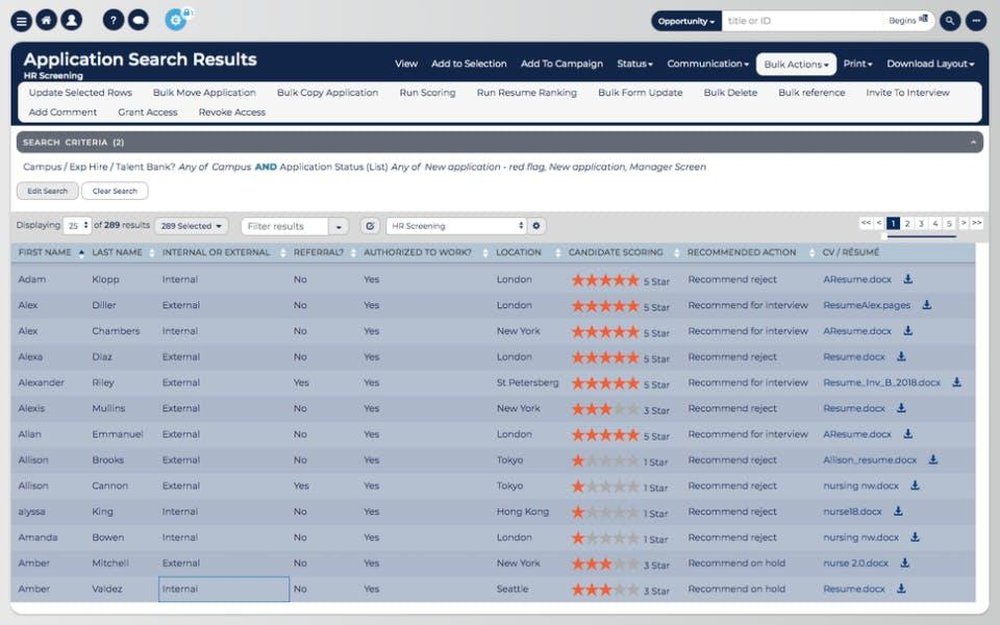Download nurse 2.0.docx file
This screenshot has width=1000, height=625.
point(904,563)
